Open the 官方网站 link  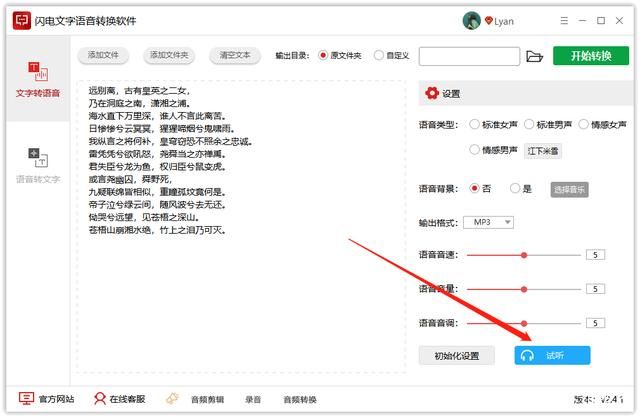pos(56,399)
